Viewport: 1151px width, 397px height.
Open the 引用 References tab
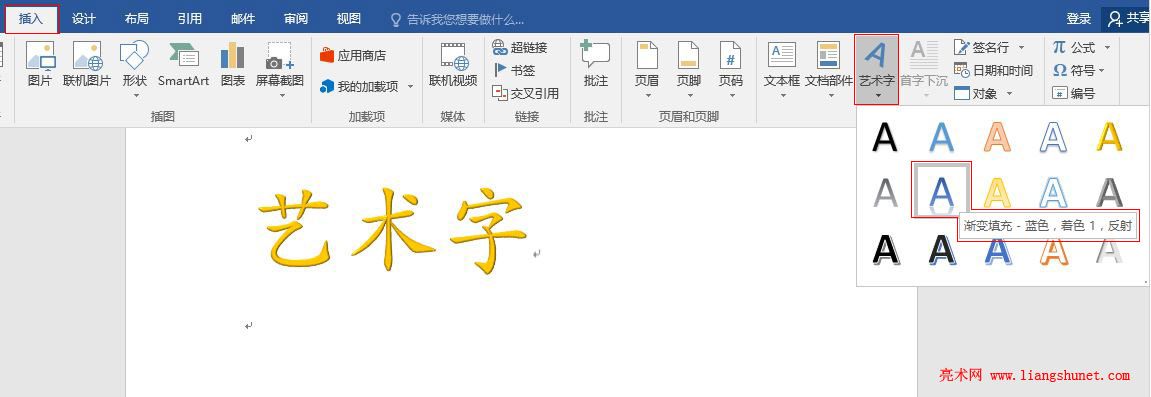189,18
